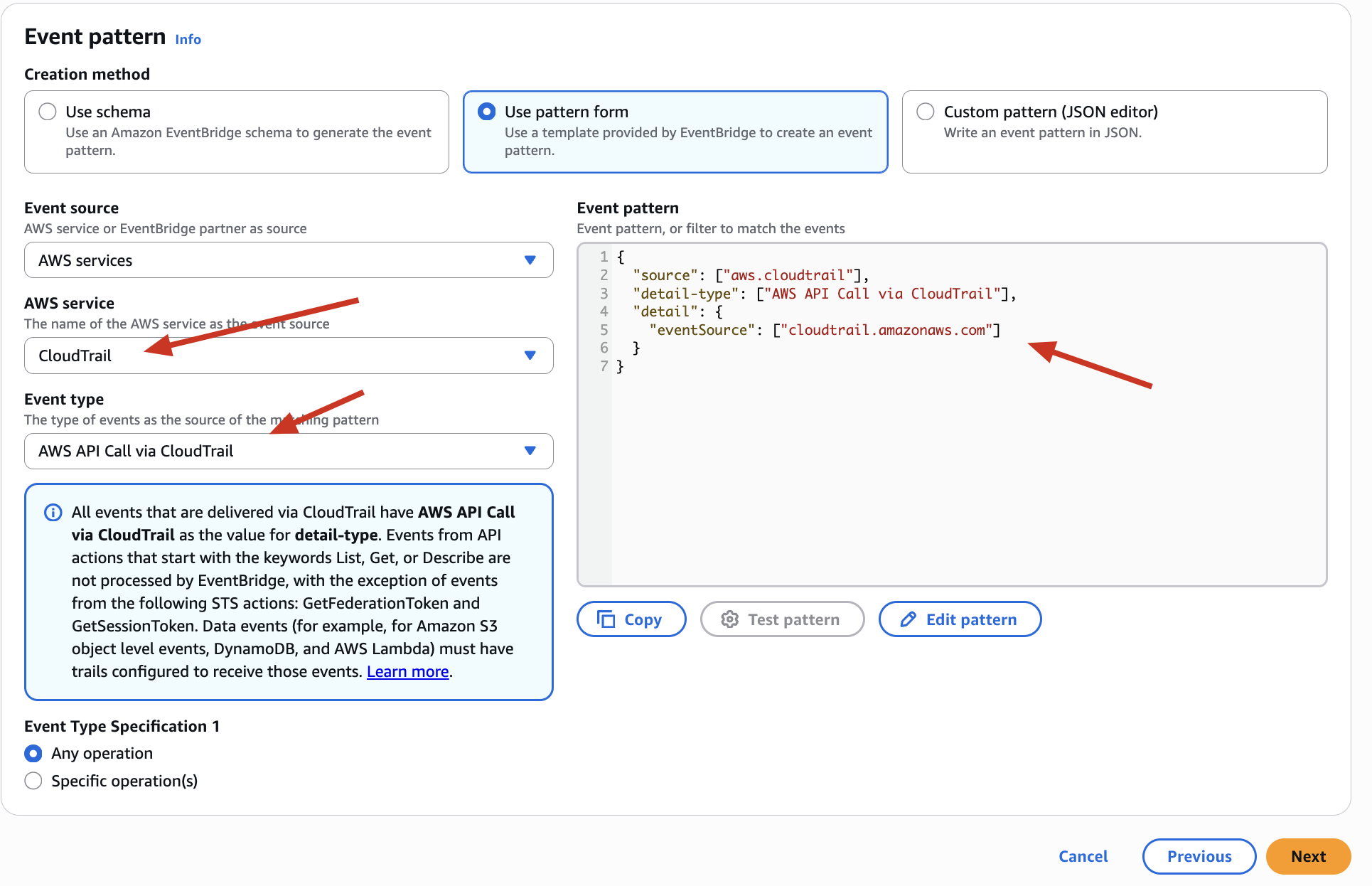
Task: Click the arrow icon of AWS services dropdown
Action: (530, 260)
